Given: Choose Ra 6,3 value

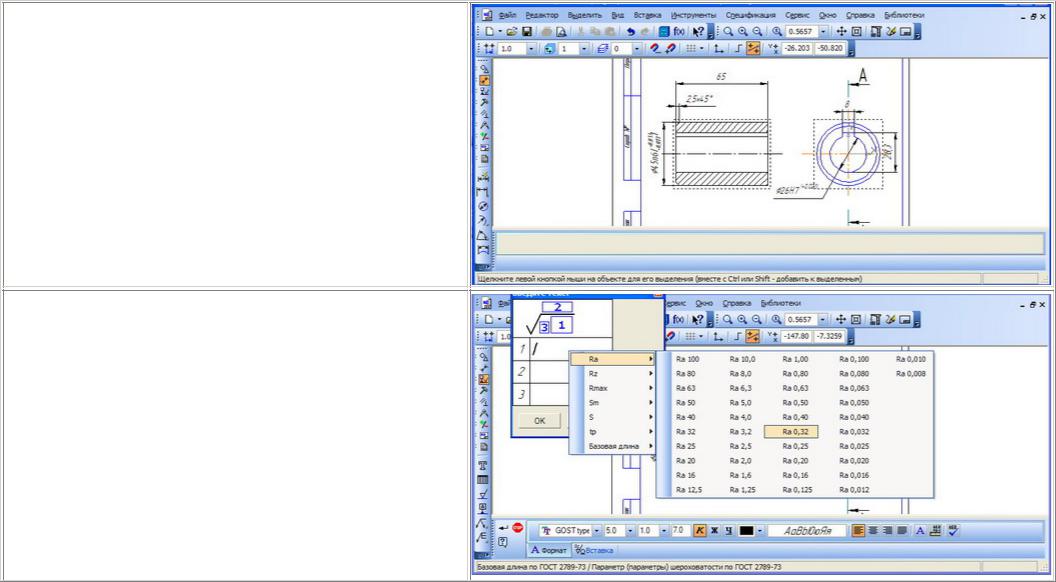Looking at the screenshot, I should click(741, 389).
